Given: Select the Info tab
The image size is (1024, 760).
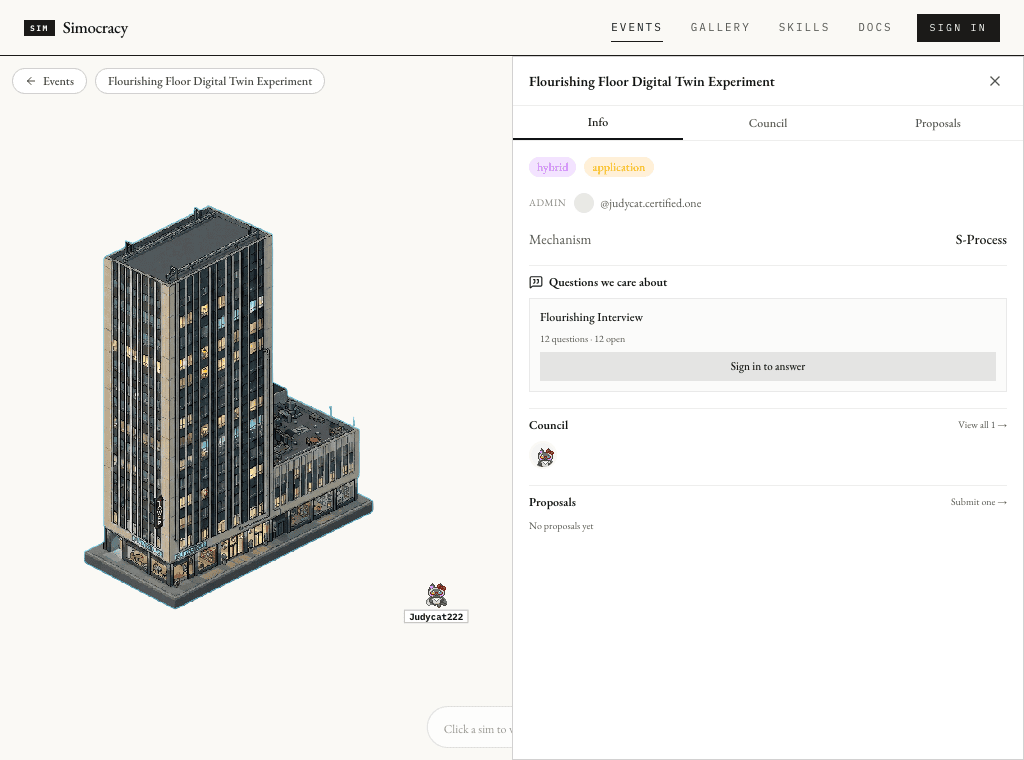Looking at the screenshot, I should click(x=598, y=123).
